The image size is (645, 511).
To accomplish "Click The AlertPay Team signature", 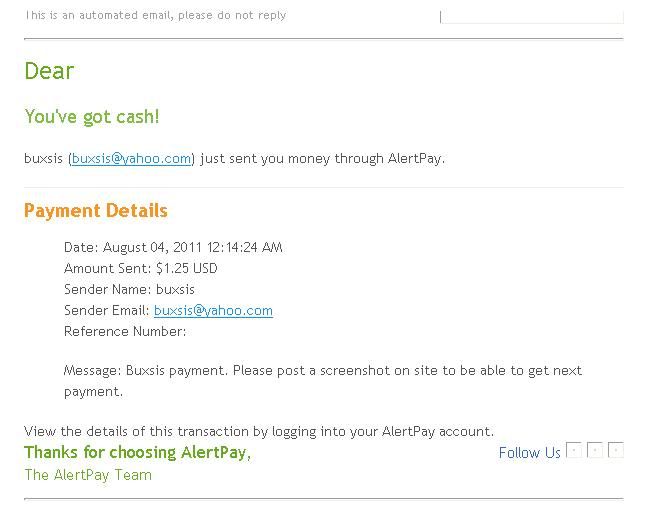I will (88, 475).
